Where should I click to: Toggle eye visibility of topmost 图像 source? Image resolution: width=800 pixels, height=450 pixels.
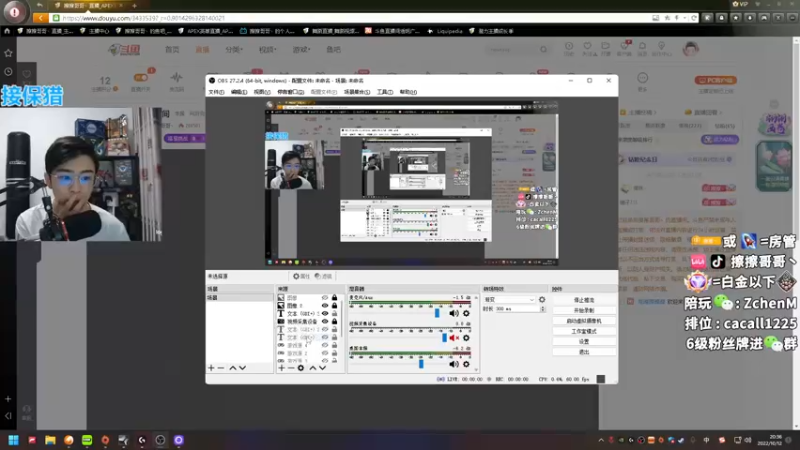pos(324,297)
